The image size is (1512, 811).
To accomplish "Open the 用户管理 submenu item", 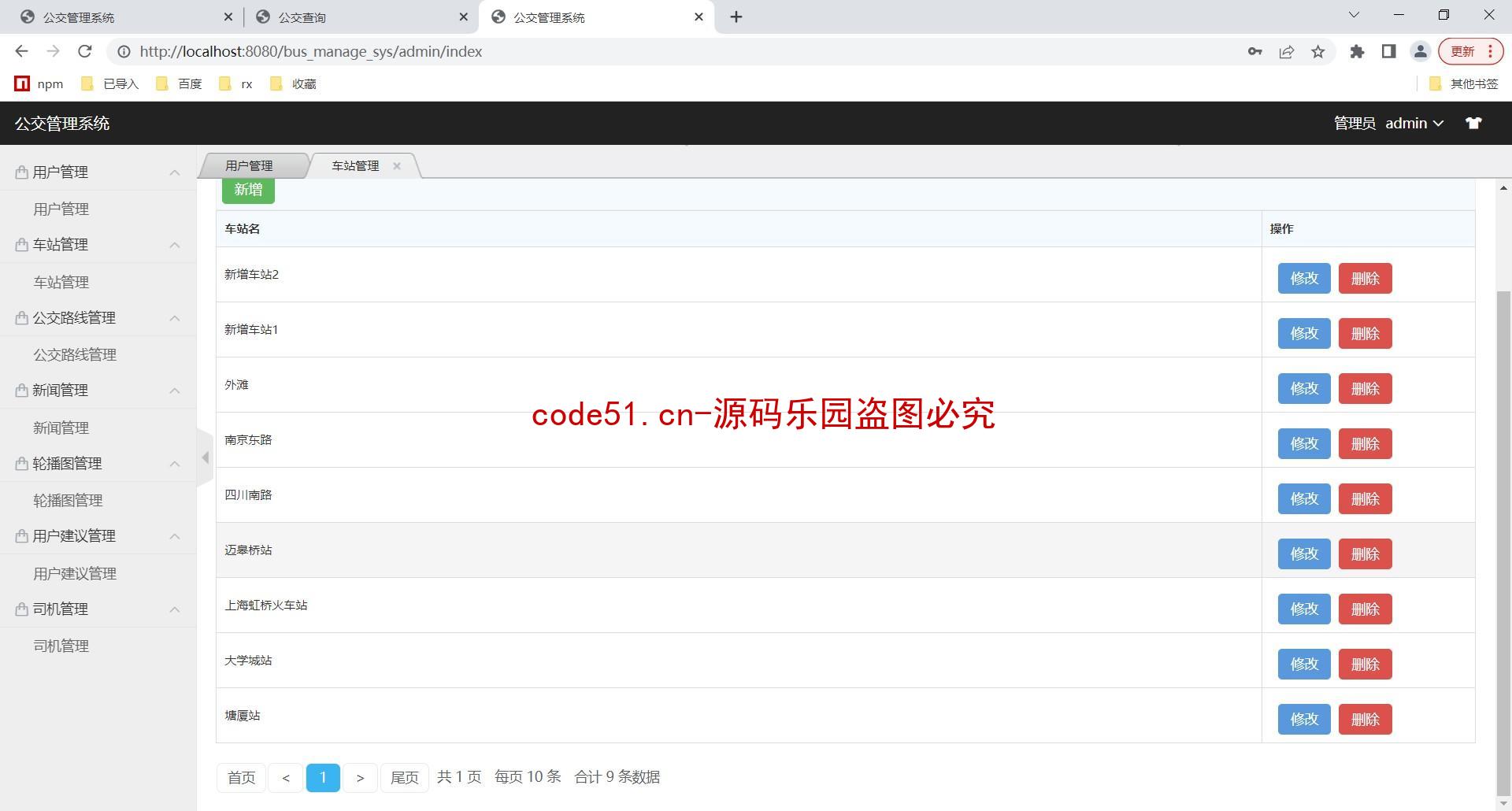I will coord(61,209).
